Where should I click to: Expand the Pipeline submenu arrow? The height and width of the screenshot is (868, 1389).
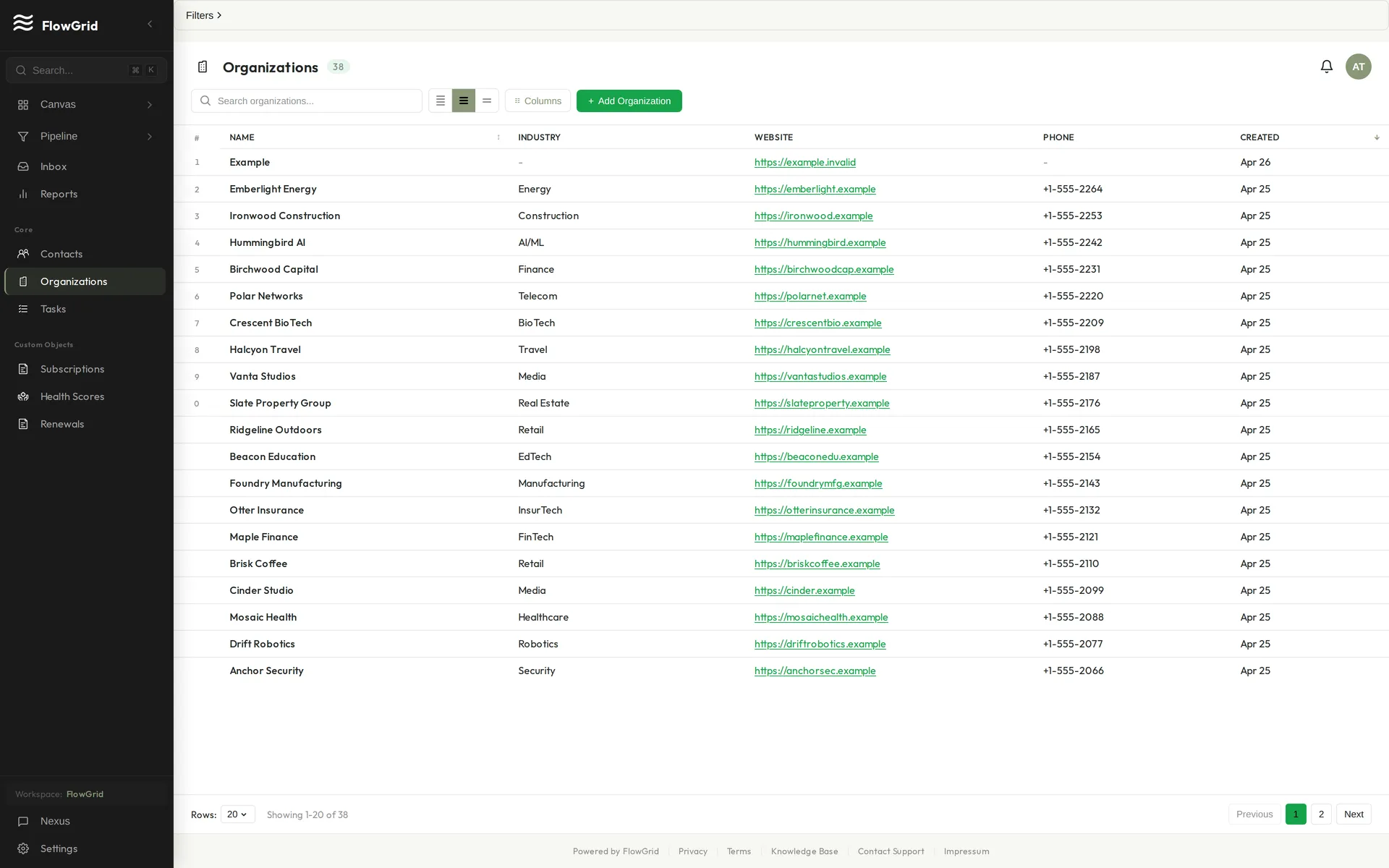150,137
